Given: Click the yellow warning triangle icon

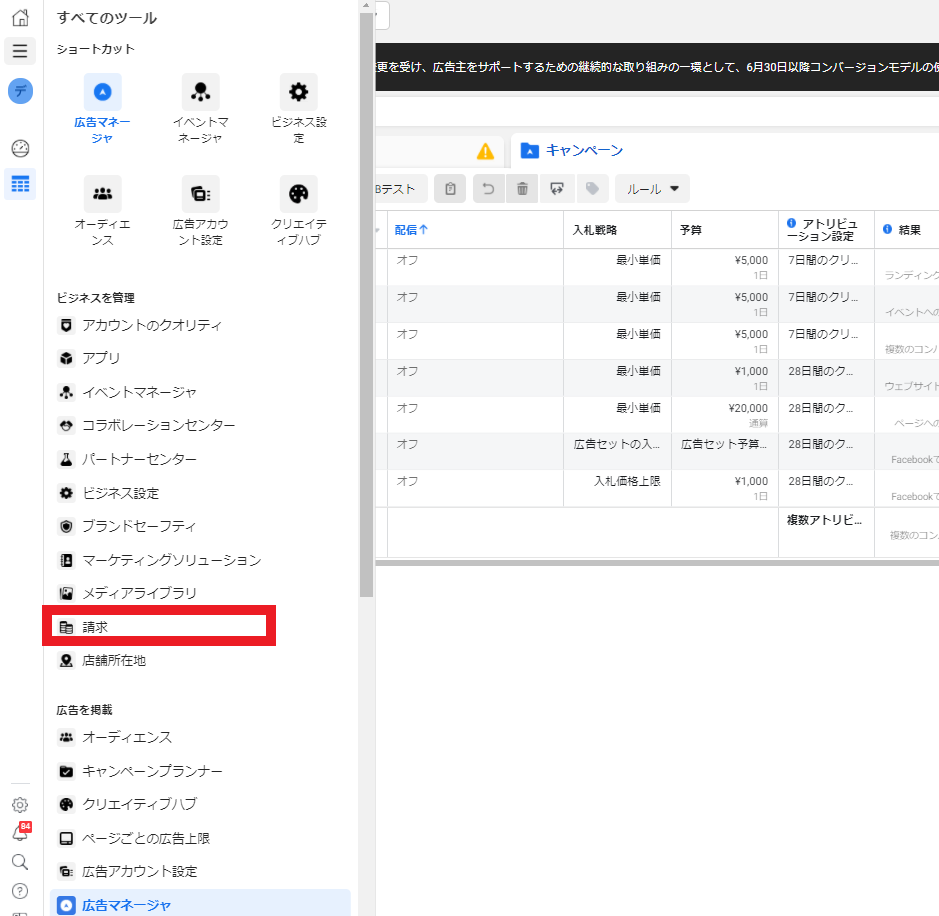Looking at the screenshot, I should click(x=485, y=151).
